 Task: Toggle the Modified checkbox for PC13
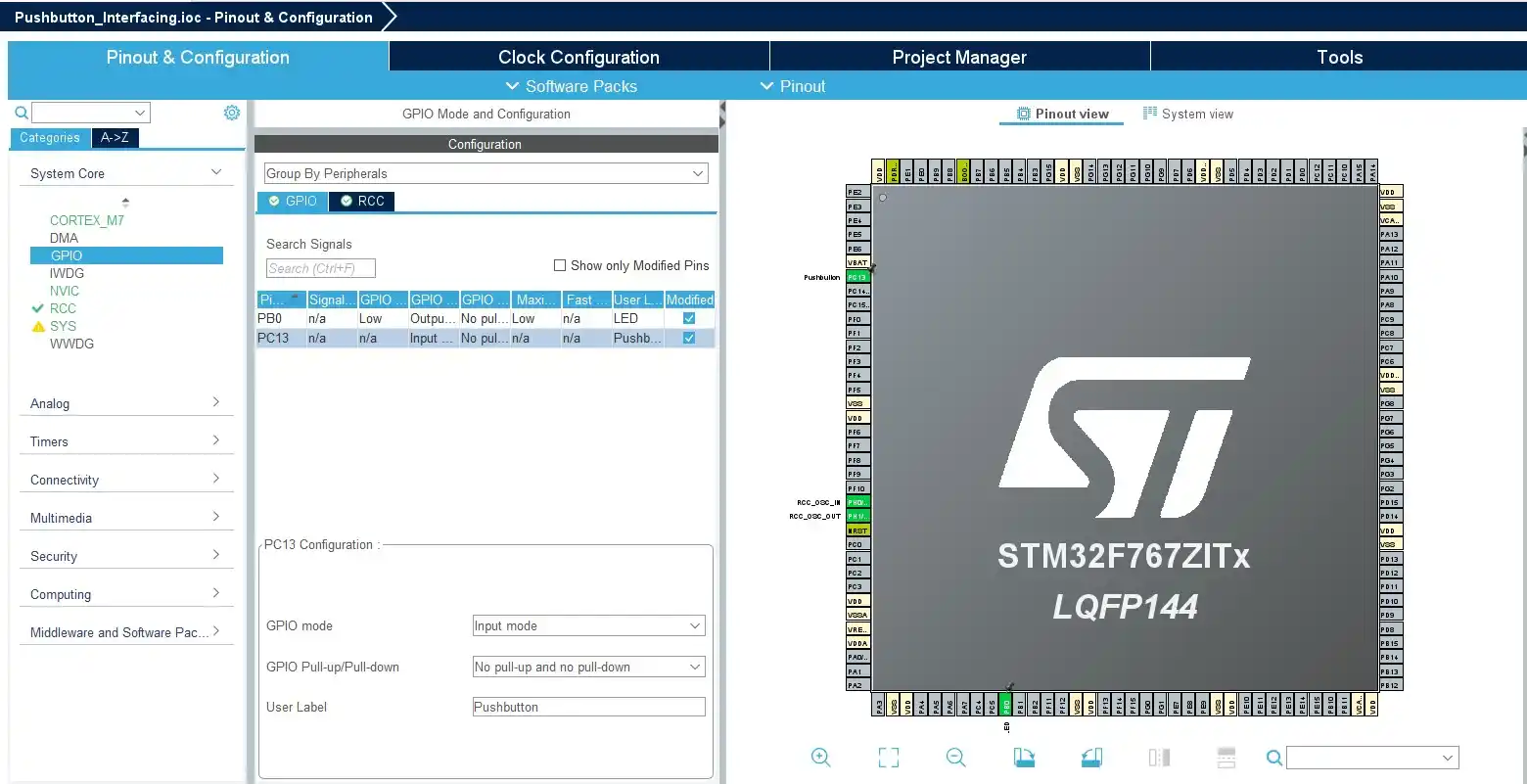point(689,338)
